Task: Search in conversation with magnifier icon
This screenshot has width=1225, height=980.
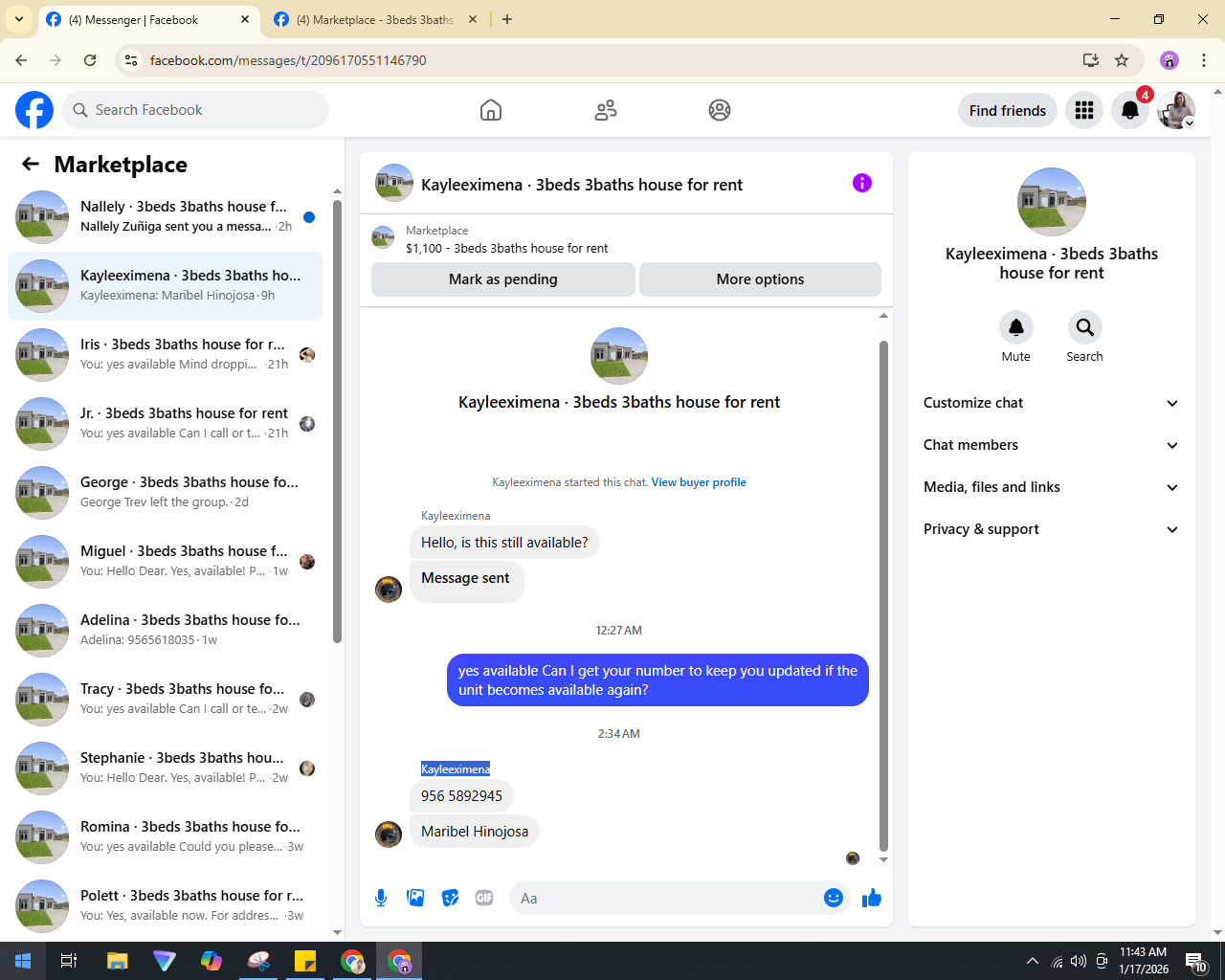Action: [x=1084, y=327]
